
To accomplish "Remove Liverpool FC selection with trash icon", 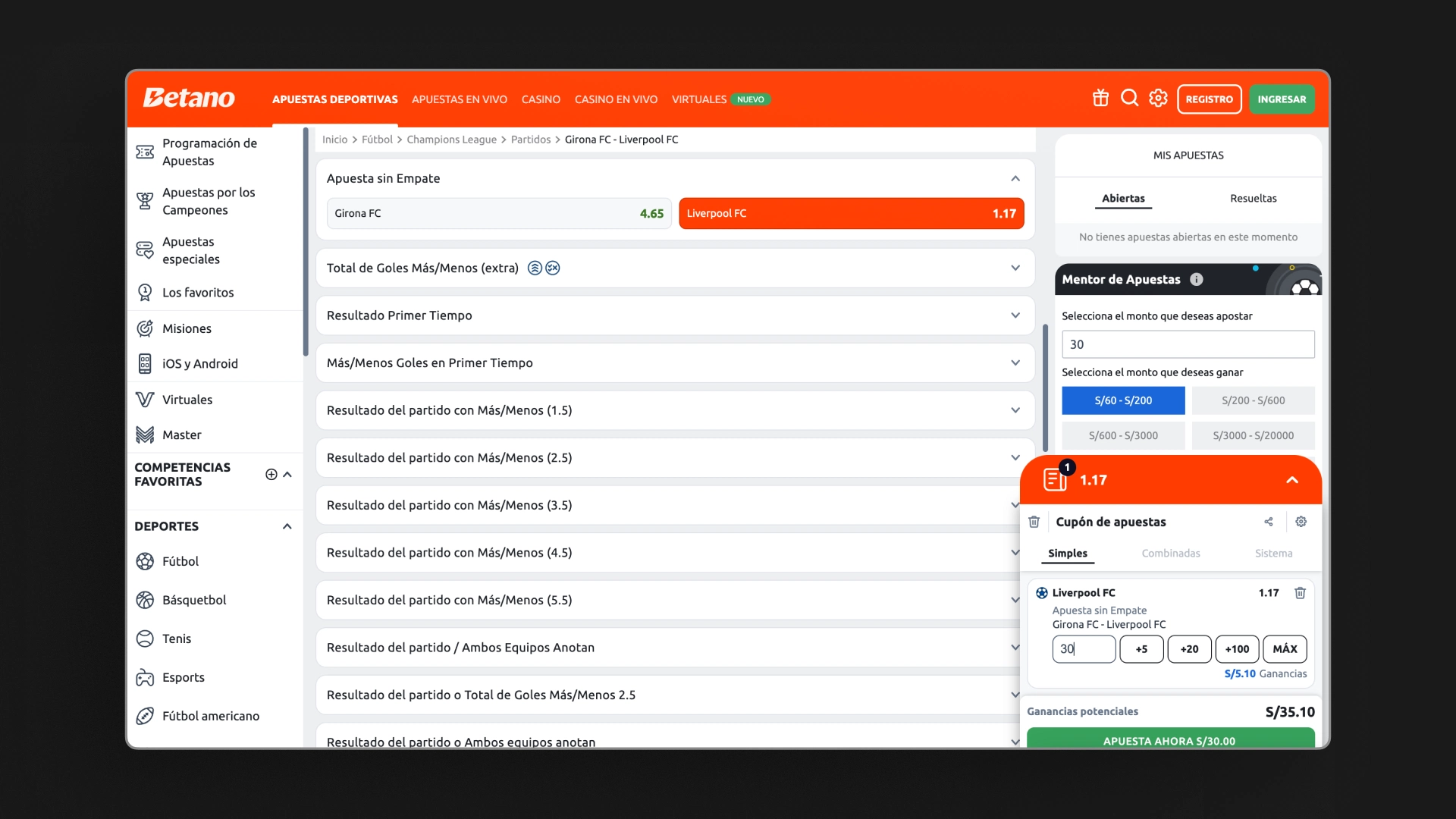I will [x=1300, y=593].
